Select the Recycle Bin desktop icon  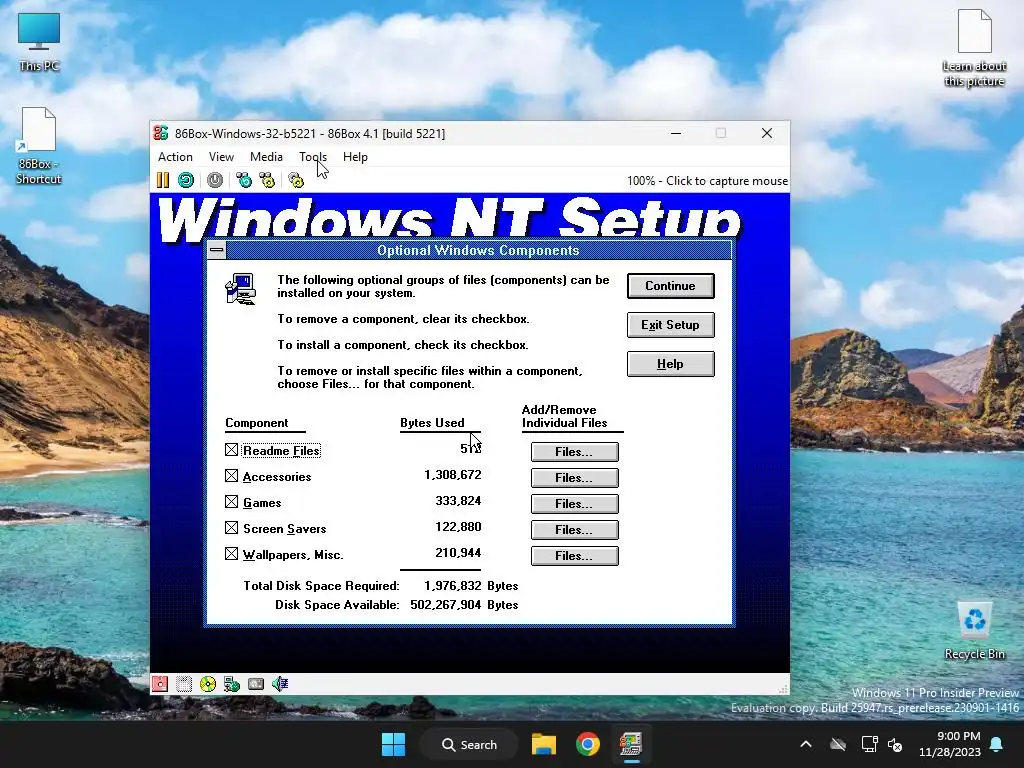click(x=974, y=631)
